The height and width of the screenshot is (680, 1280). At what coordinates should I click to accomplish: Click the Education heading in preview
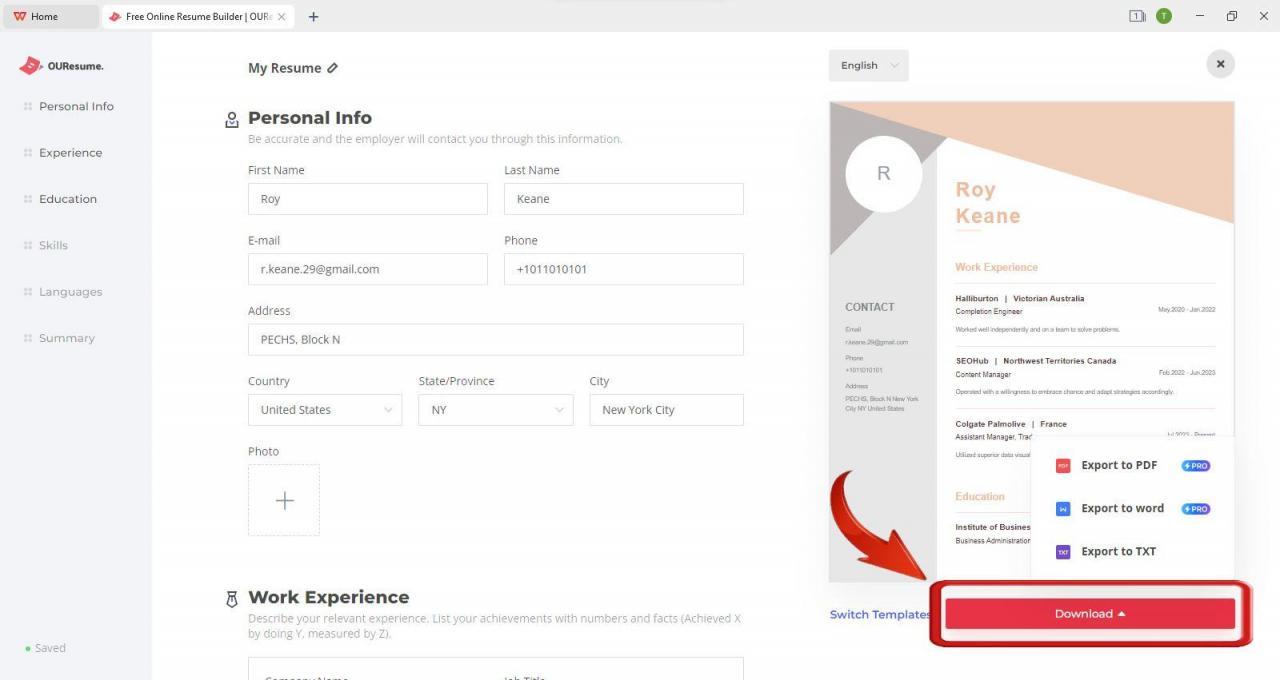[980, 496]
